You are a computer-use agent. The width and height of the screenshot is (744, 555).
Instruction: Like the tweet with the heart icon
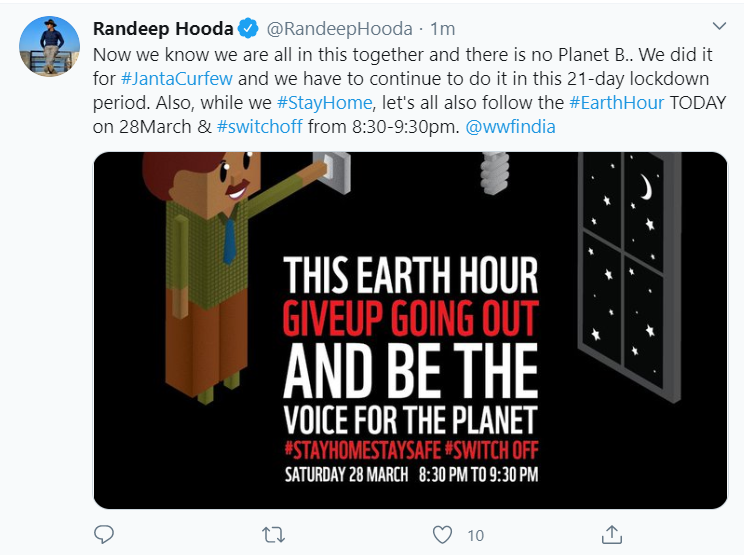(442, 535)
